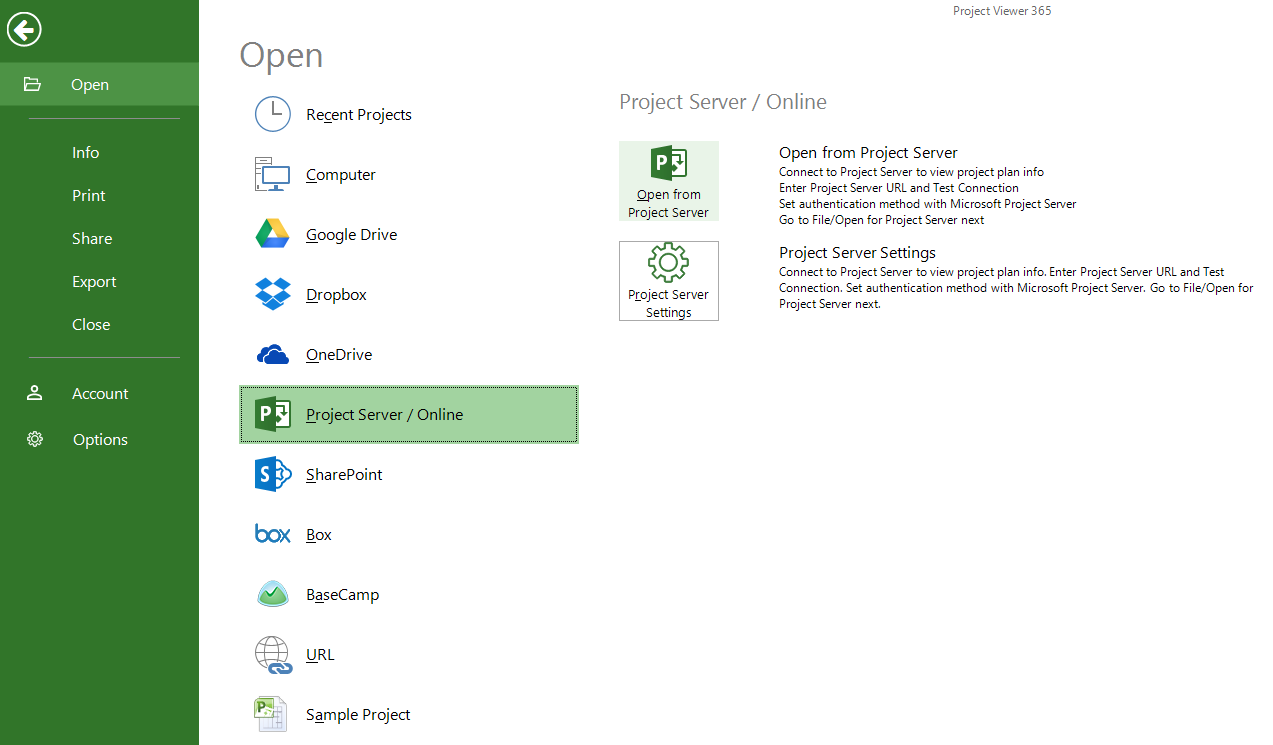Viewport: 1273px width, 745px height.
Task: Select the Box label
Action: tap(319, 534)
